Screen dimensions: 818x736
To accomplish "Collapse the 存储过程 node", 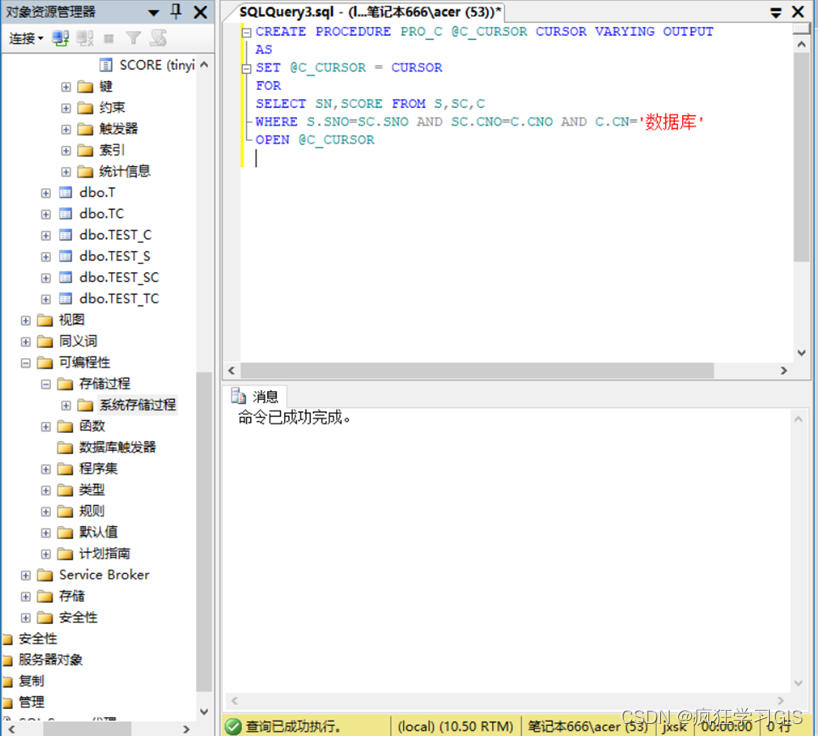I will click(46, 384).
